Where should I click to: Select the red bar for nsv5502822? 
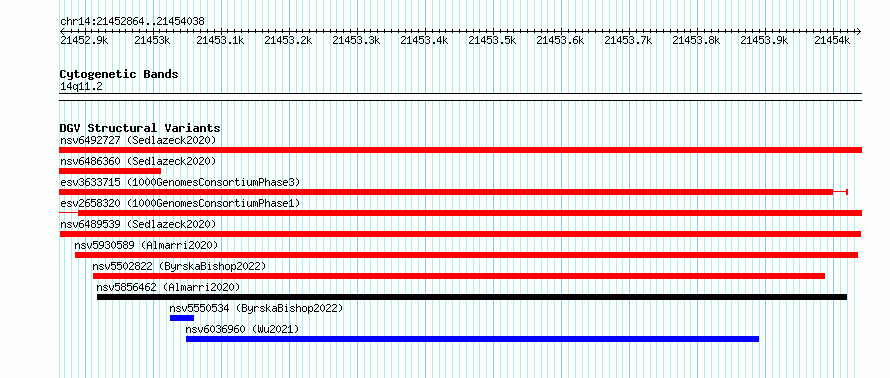coord(459,276)
